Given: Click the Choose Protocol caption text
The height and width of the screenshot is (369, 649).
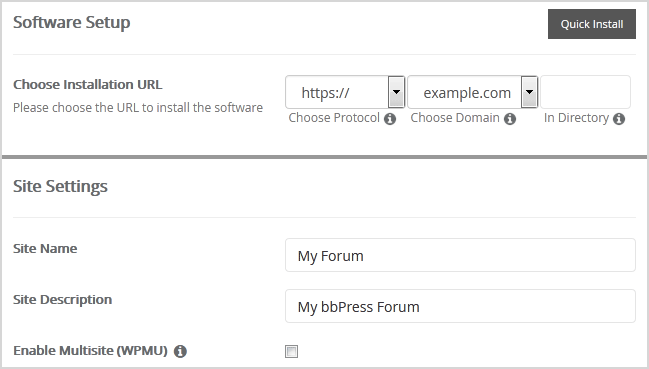Looking at the screenshot, I should coord(334,118).
